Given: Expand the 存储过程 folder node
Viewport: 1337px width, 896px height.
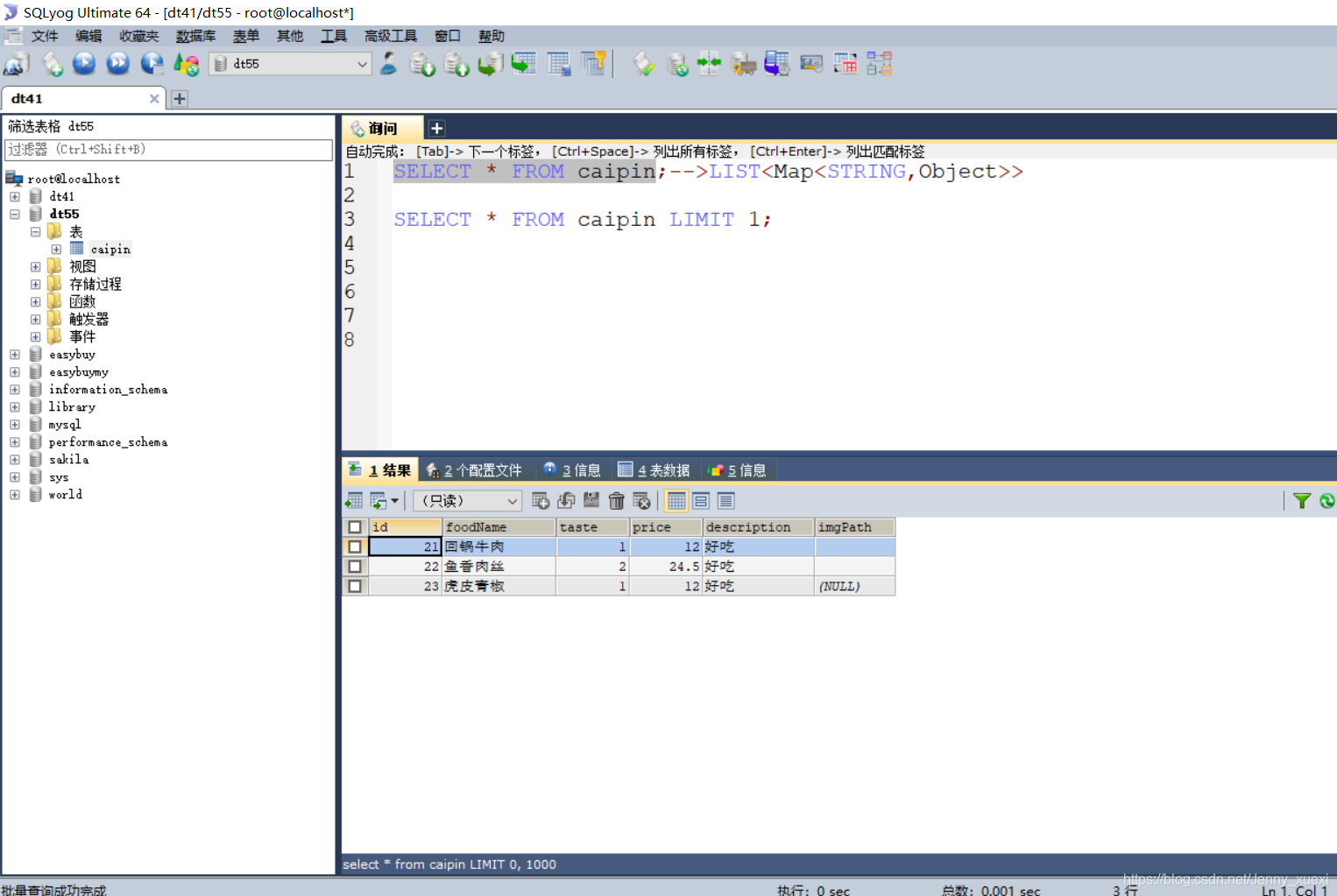Looking at the screenshot, I should [x=35, y=284].
